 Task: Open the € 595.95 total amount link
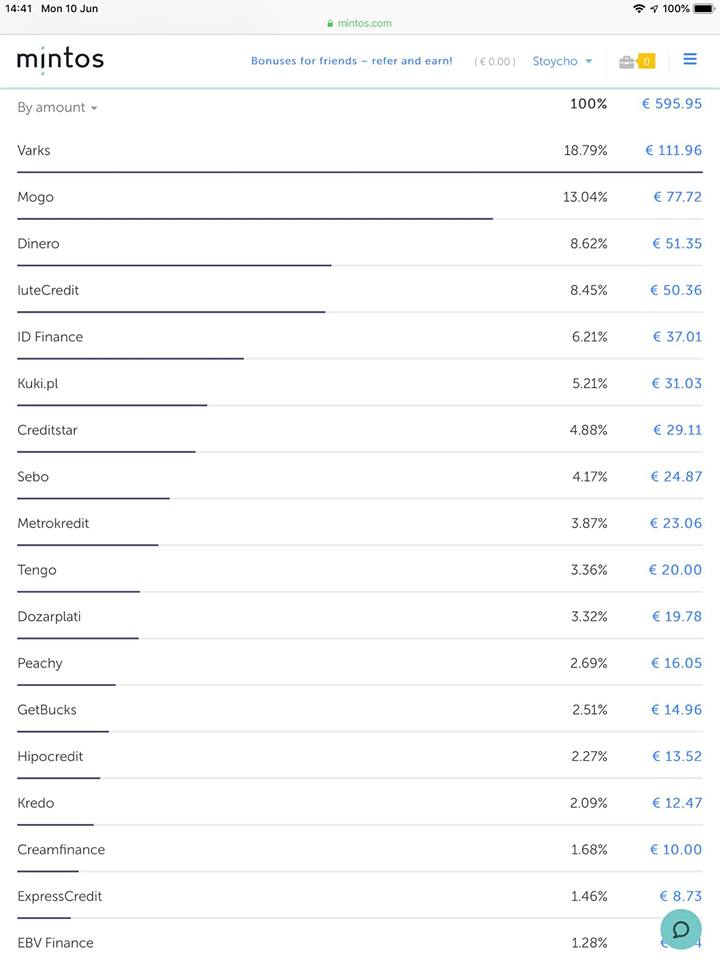coord(671,104)
